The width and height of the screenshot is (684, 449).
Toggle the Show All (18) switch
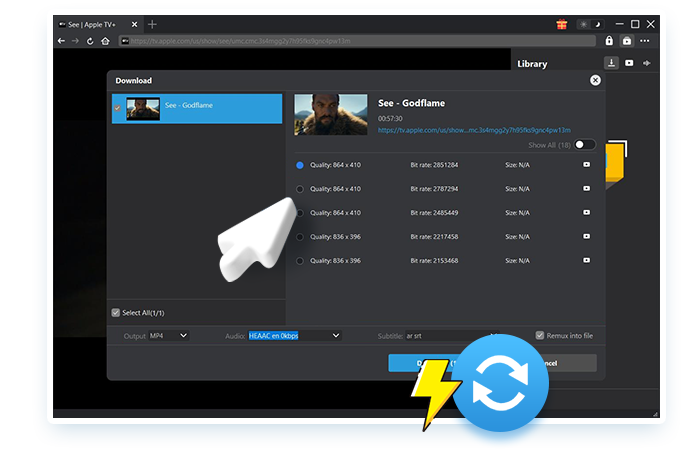pos(585,145)
